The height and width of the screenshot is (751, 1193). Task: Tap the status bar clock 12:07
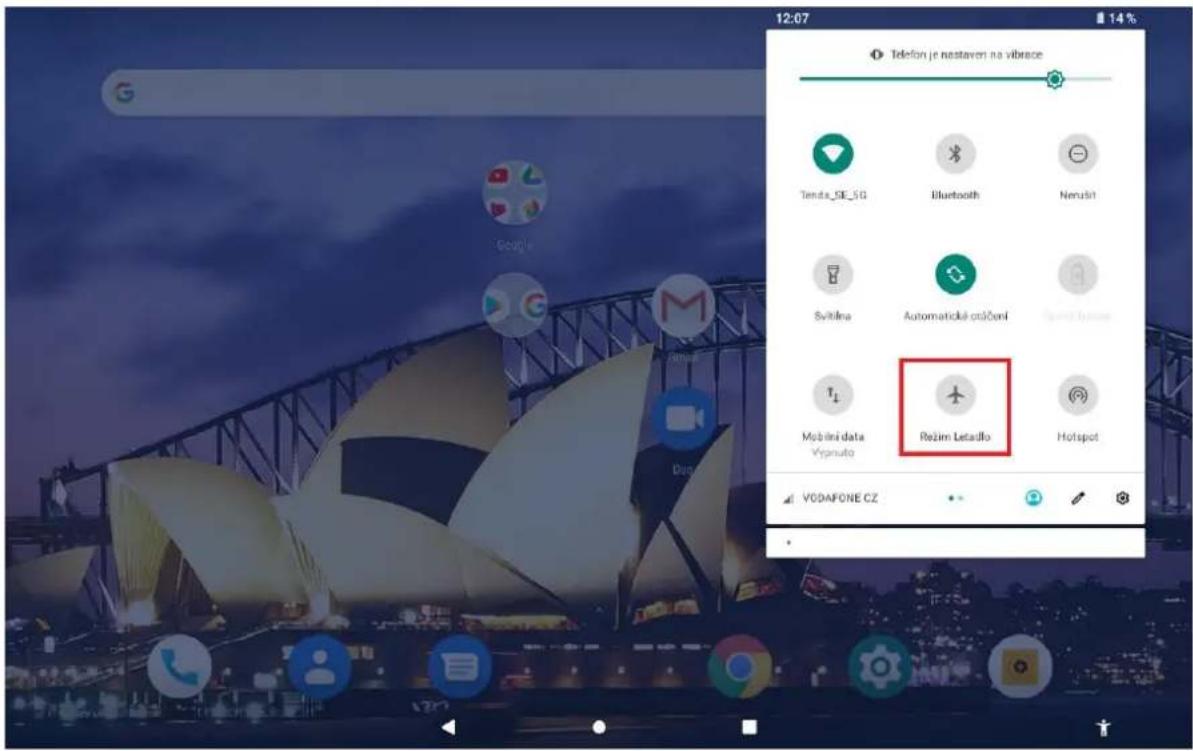coord(792,18)
